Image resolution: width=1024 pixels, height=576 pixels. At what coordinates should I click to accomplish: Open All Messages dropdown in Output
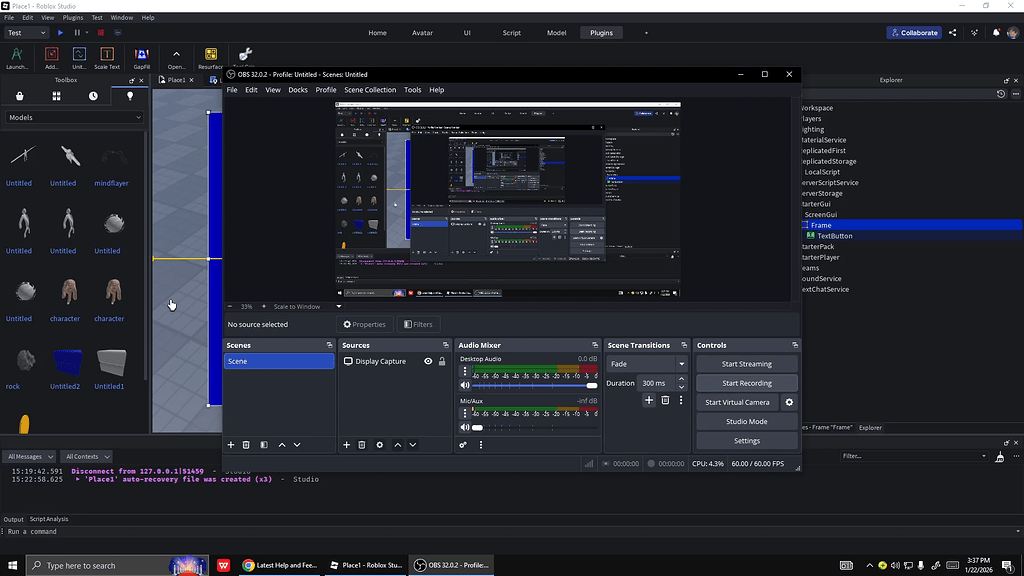(x=30, y=456)
